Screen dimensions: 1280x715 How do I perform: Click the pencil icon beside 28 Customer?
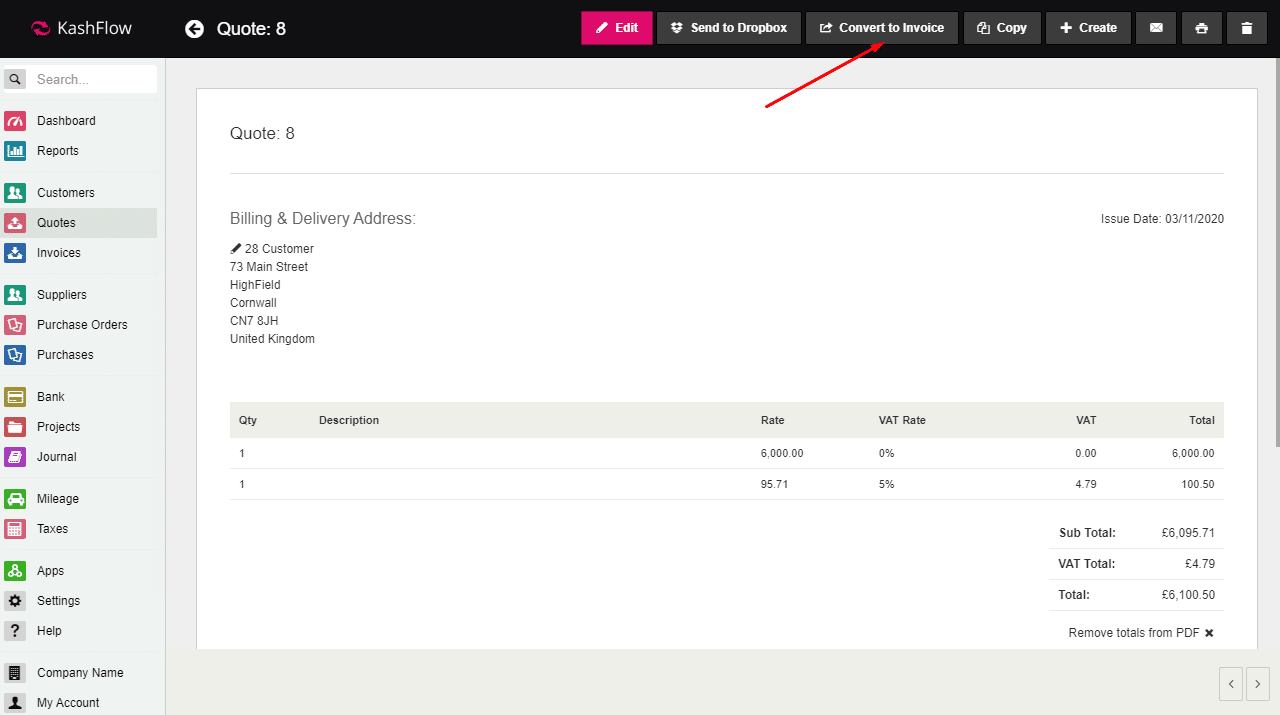pyautogui.click(x=236, y=249)
